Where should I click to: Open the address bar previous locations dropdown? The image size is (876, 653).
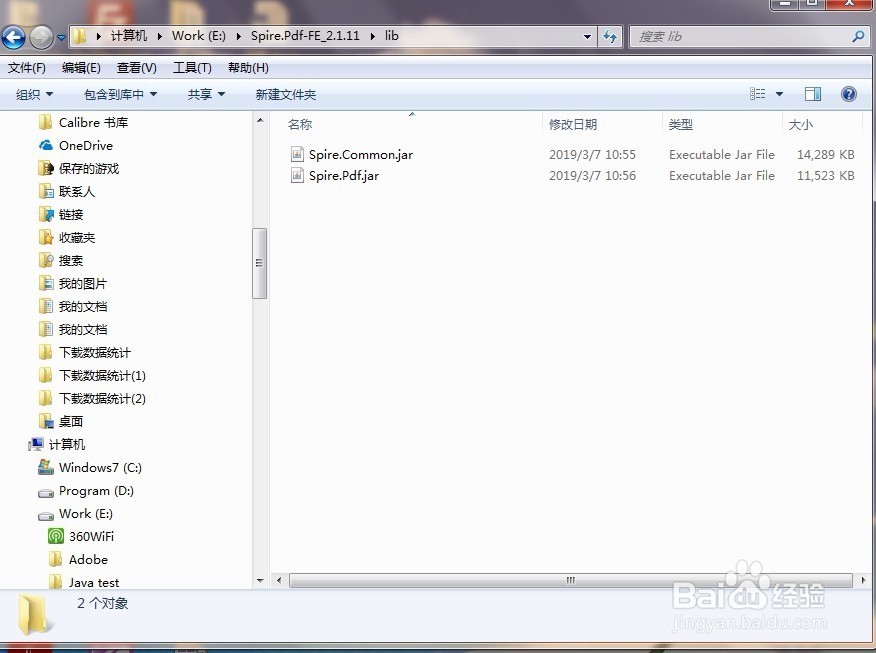pos(587,37)
